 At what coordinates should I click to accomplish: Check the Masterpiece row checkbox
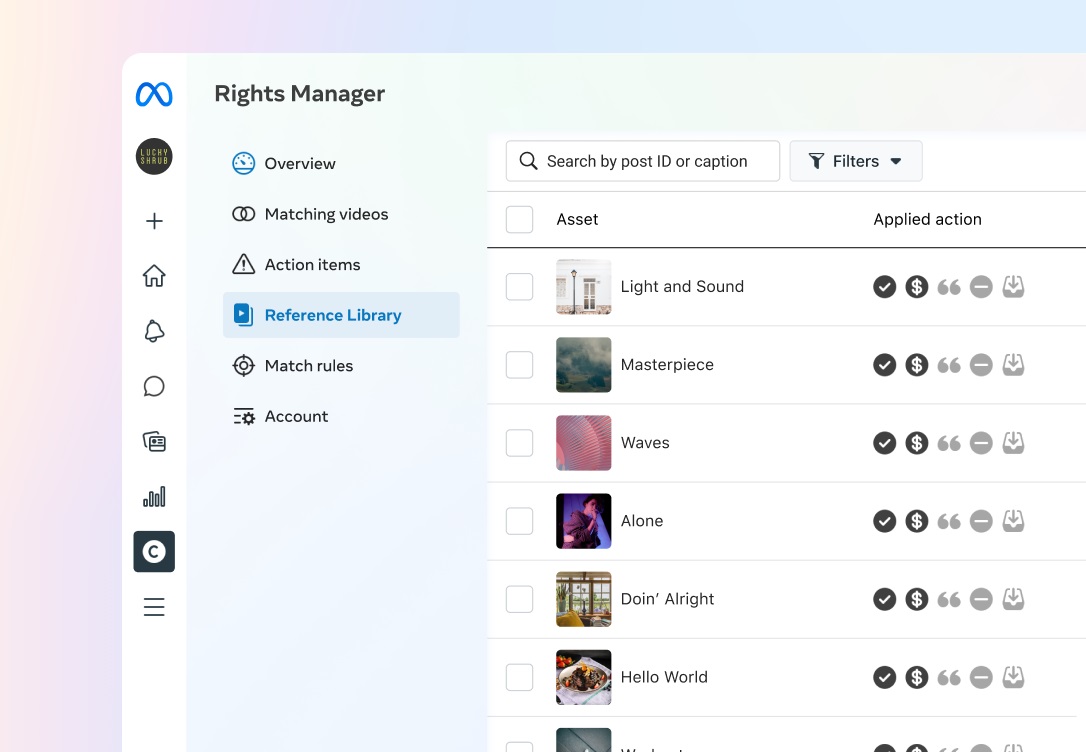(x=519, y=365)
